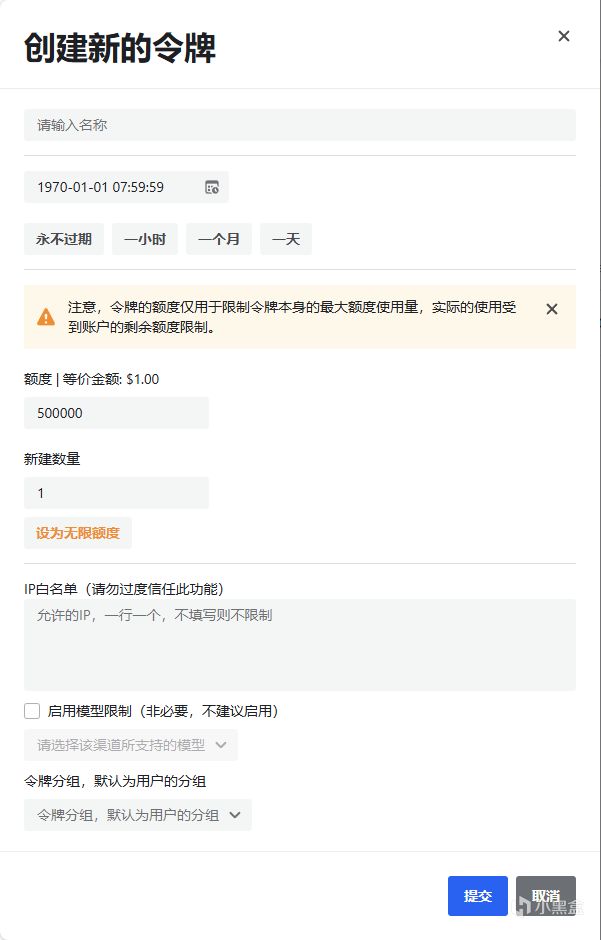Image resolution: width=601 pixels, height=940 pixels.
Task: Close the create token dialog
Action: pos(564,36)
